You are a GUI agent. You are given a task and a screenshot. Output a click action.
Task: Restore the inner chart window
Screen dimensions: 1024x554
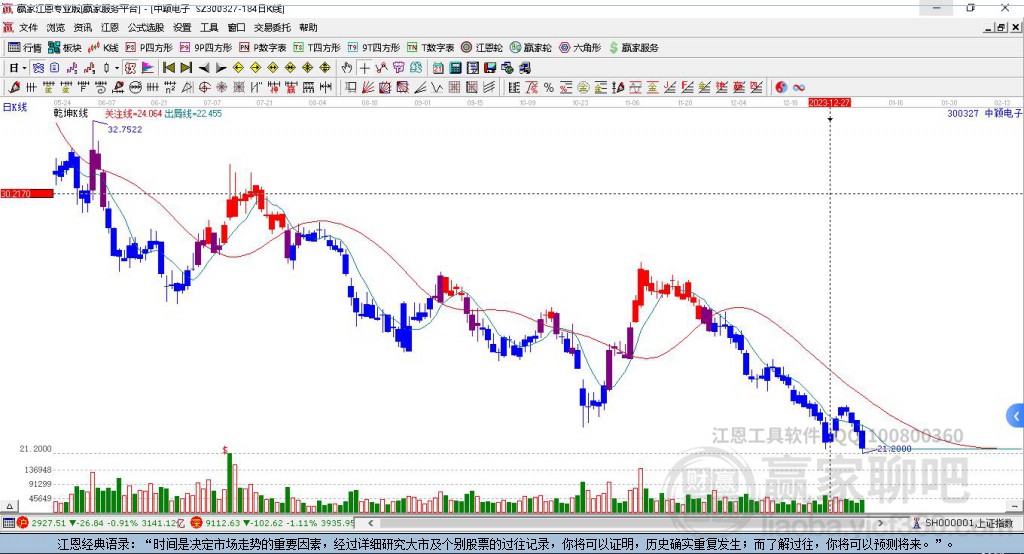(1002, 27)
